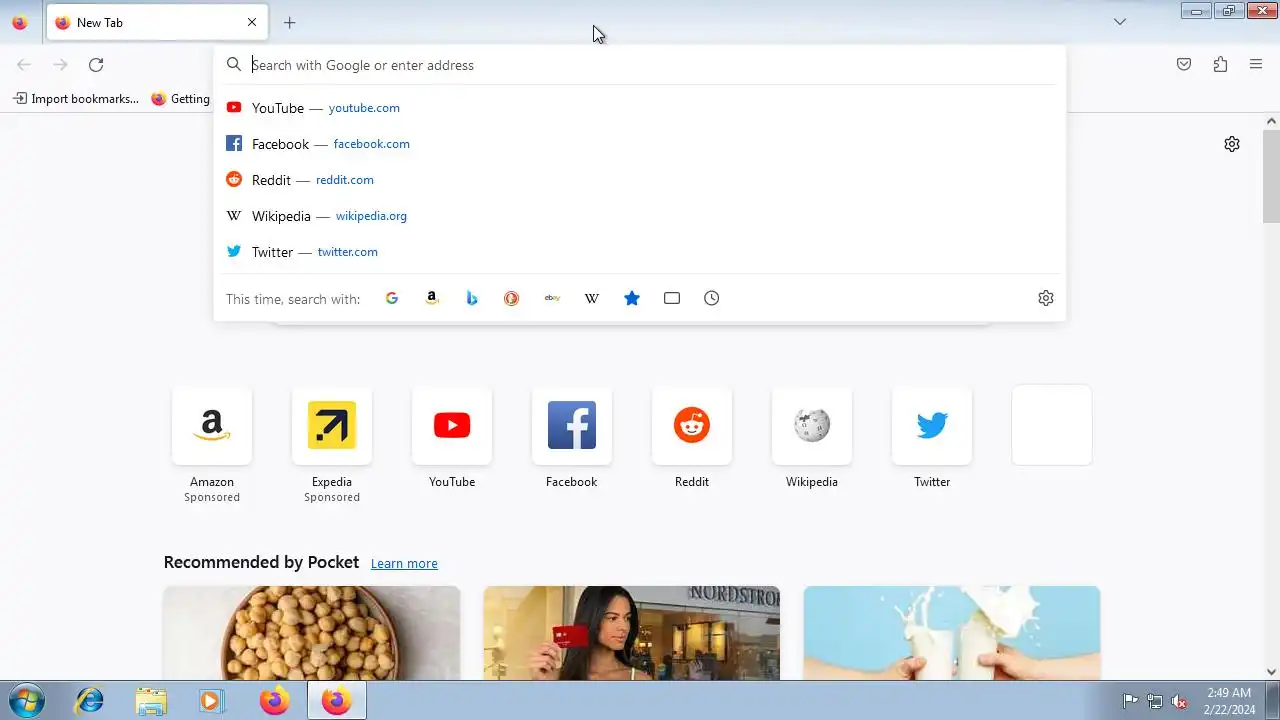Click the vertical page scrollbar thumb
The width and height of the screenshot is (1280, 720).
(x=1271, y=175)
